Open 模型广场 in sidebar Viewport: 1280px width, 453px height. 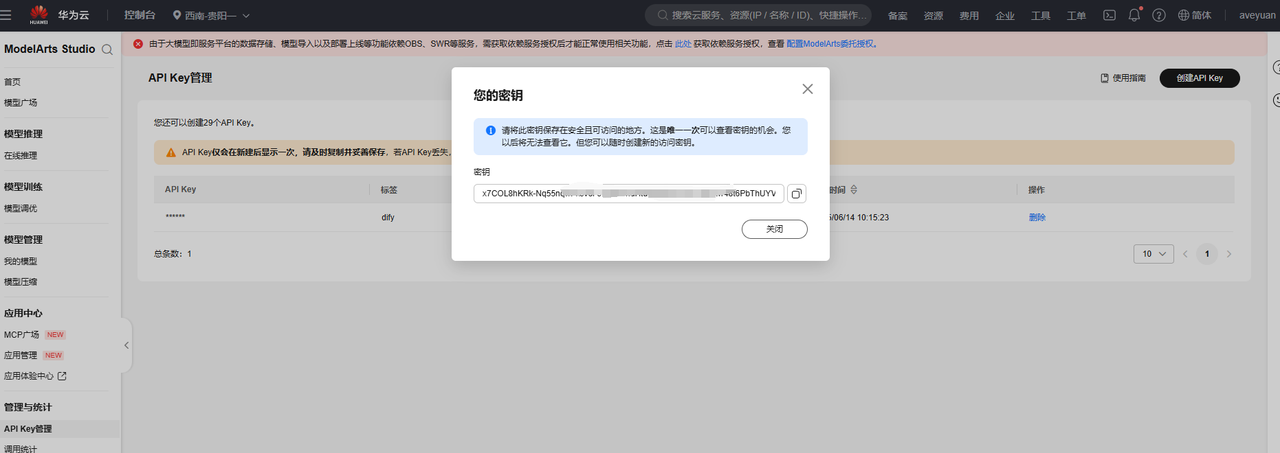coord(21,103)
